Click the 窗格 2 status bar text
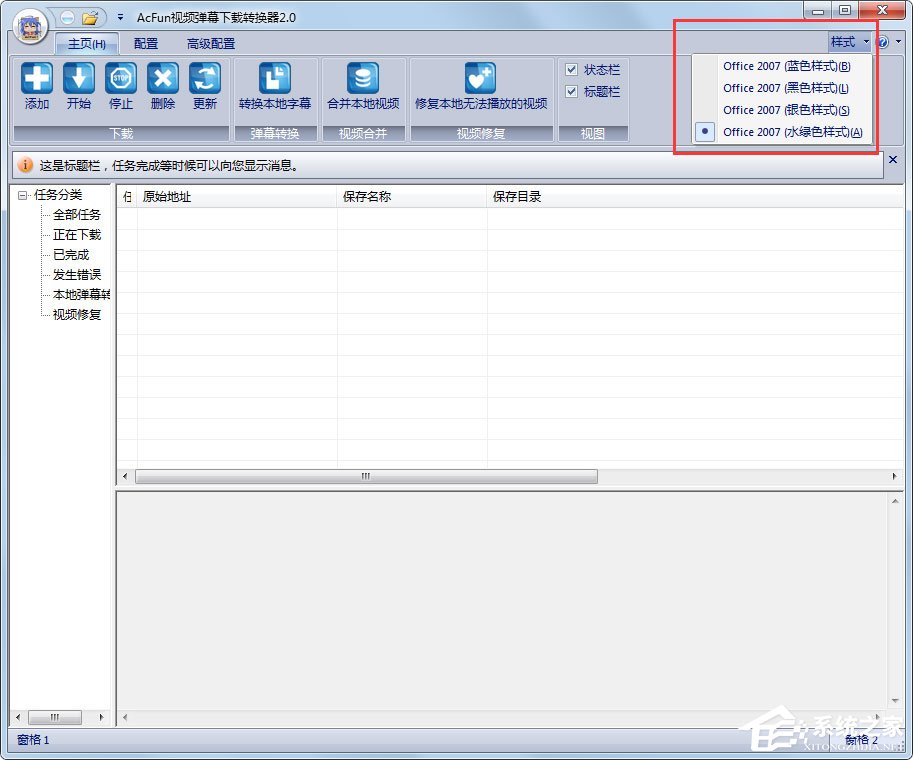This screenshot has height=760, width=913. coord(861,740)
